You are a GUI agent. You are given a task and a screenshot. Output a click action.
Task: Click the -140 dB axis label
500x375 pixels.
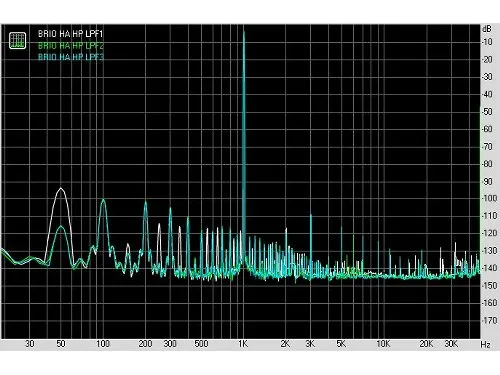[x=489, y=268]
